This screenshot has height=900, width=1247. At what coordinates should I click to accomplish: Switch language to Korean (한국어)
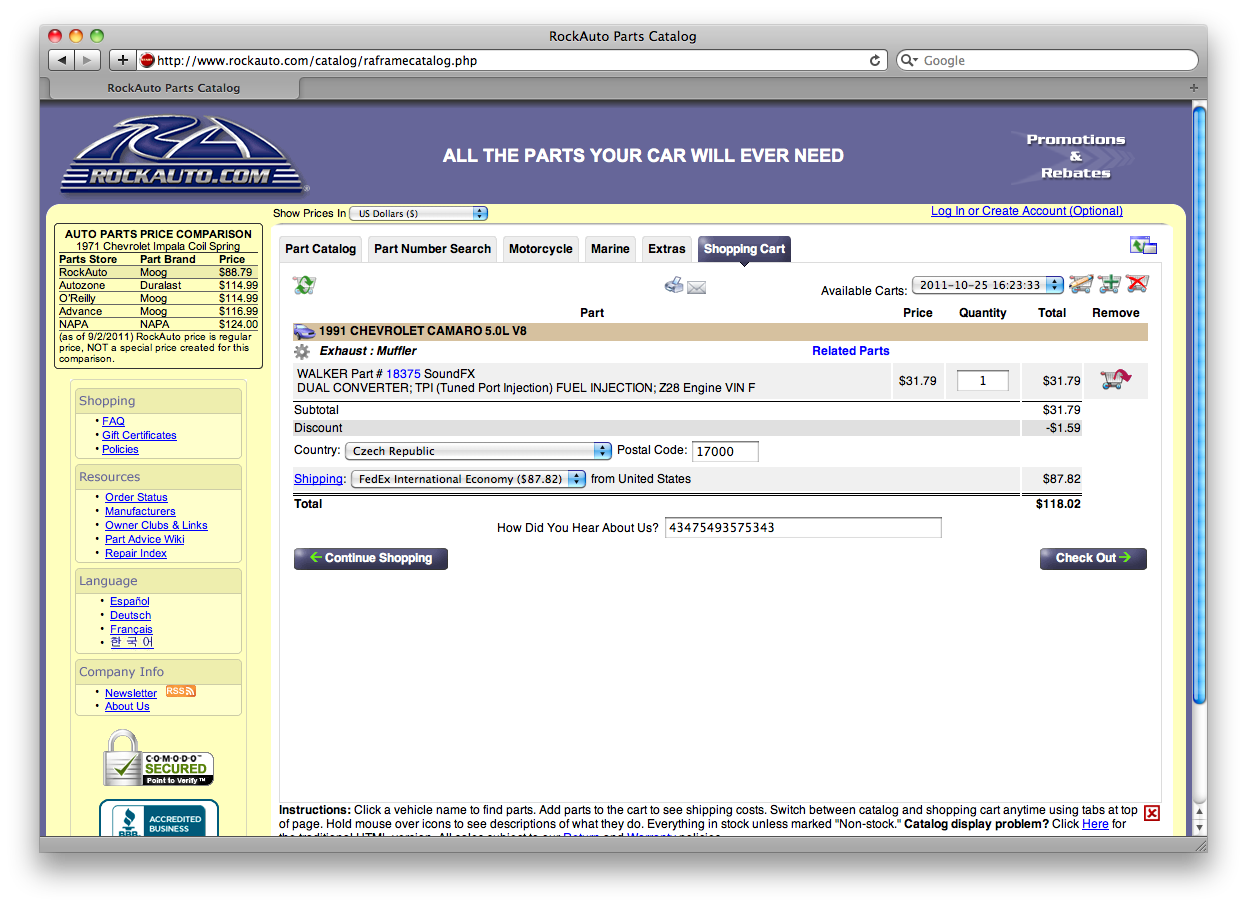[x=132, y=643]
